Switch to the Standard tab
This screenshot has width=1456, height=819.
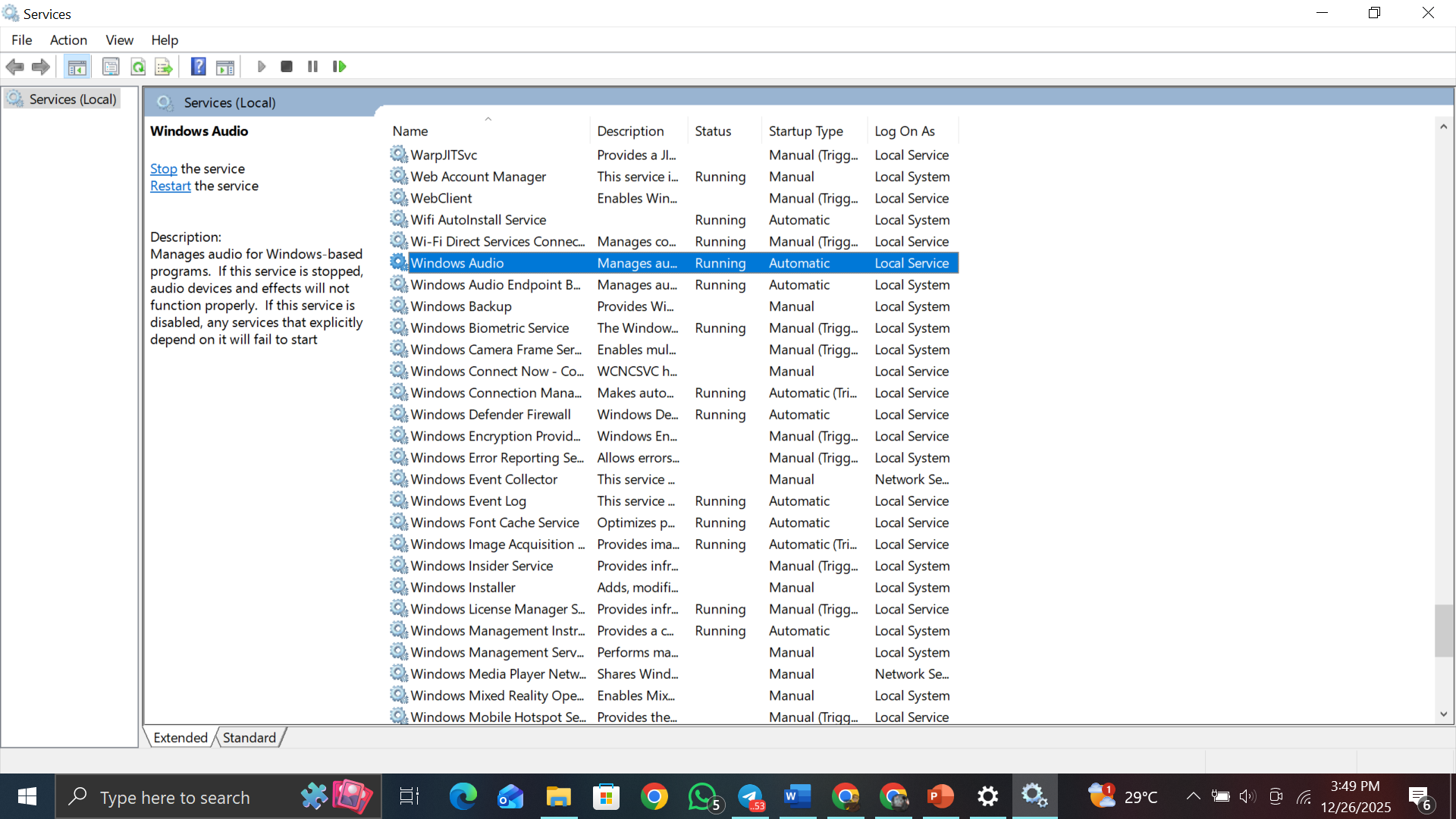(249, 738)
